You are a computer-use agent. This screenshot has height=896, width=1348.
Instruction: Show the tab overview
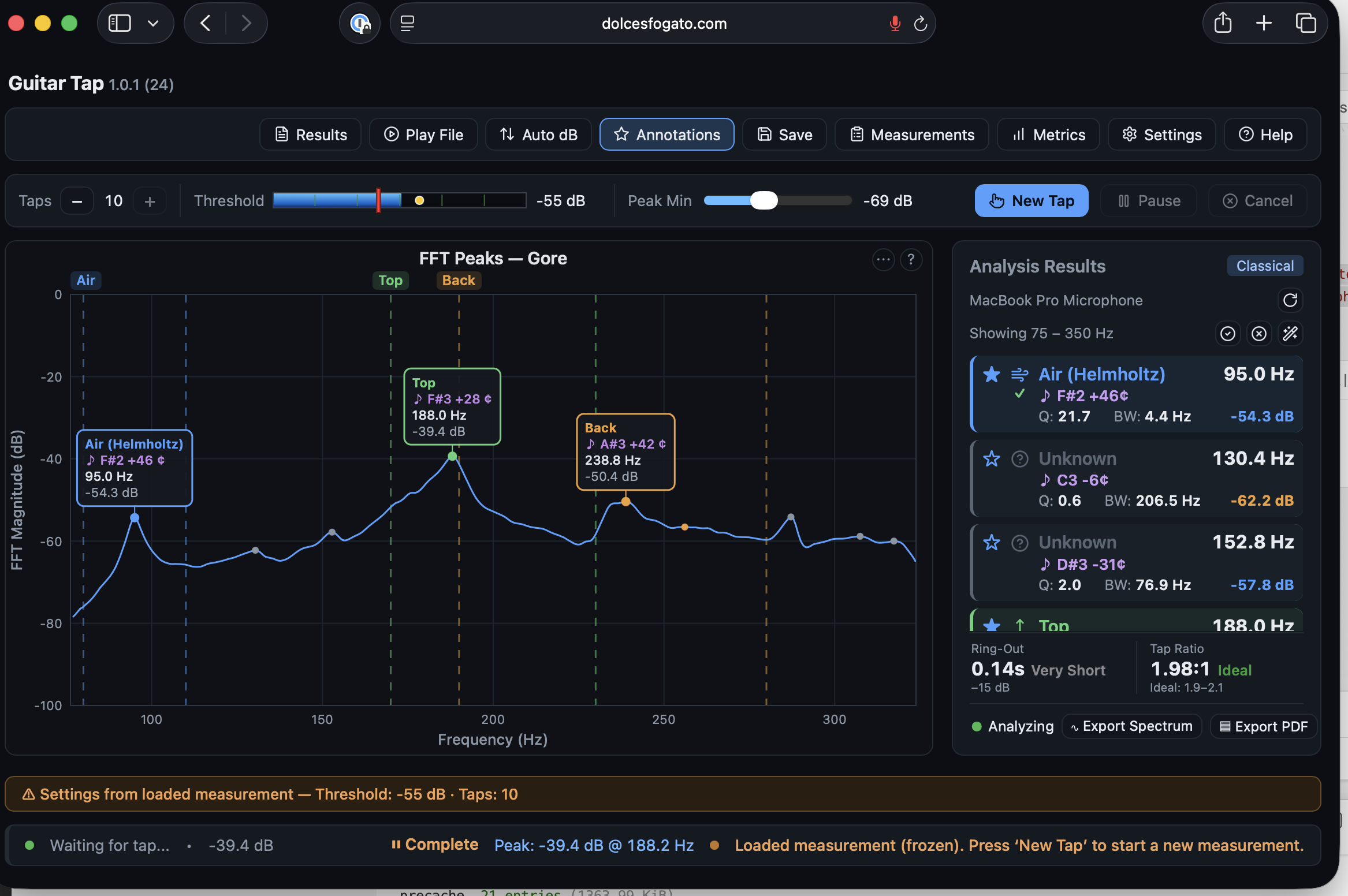pos(1306,23)
